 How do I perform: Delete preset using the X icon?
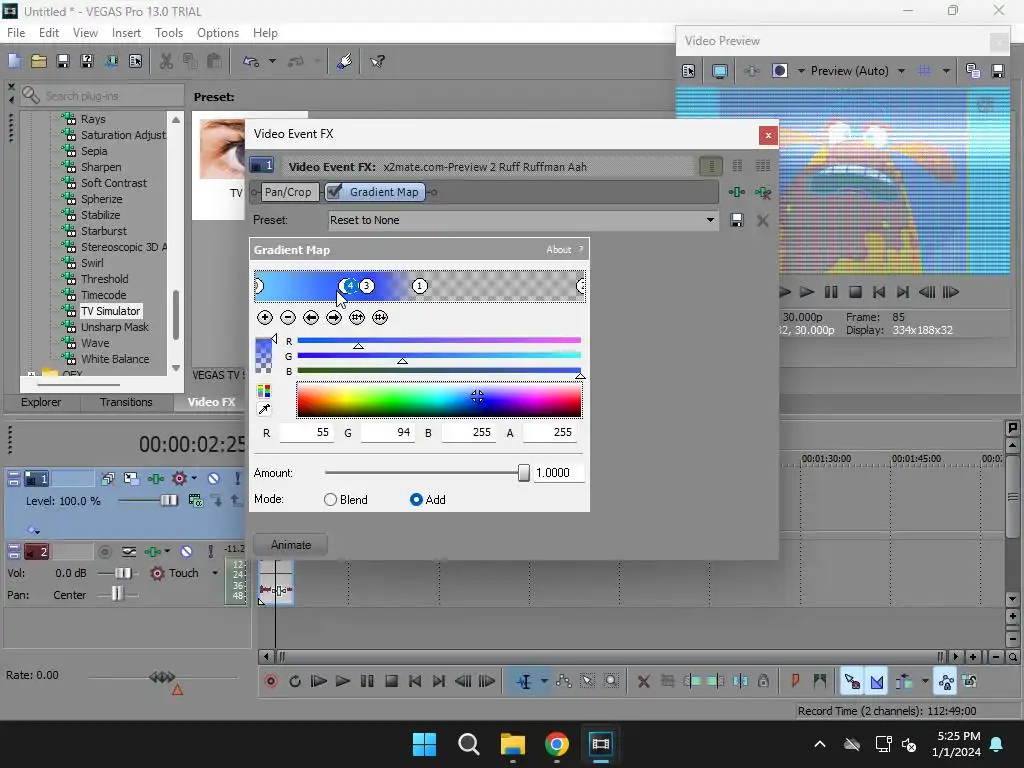click(x=762, y=221)
